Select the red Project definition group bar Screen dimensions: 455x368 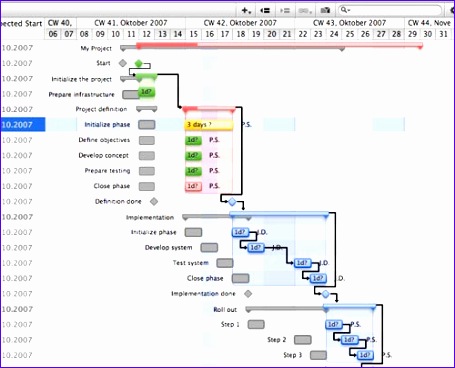(x=209, y=109)
